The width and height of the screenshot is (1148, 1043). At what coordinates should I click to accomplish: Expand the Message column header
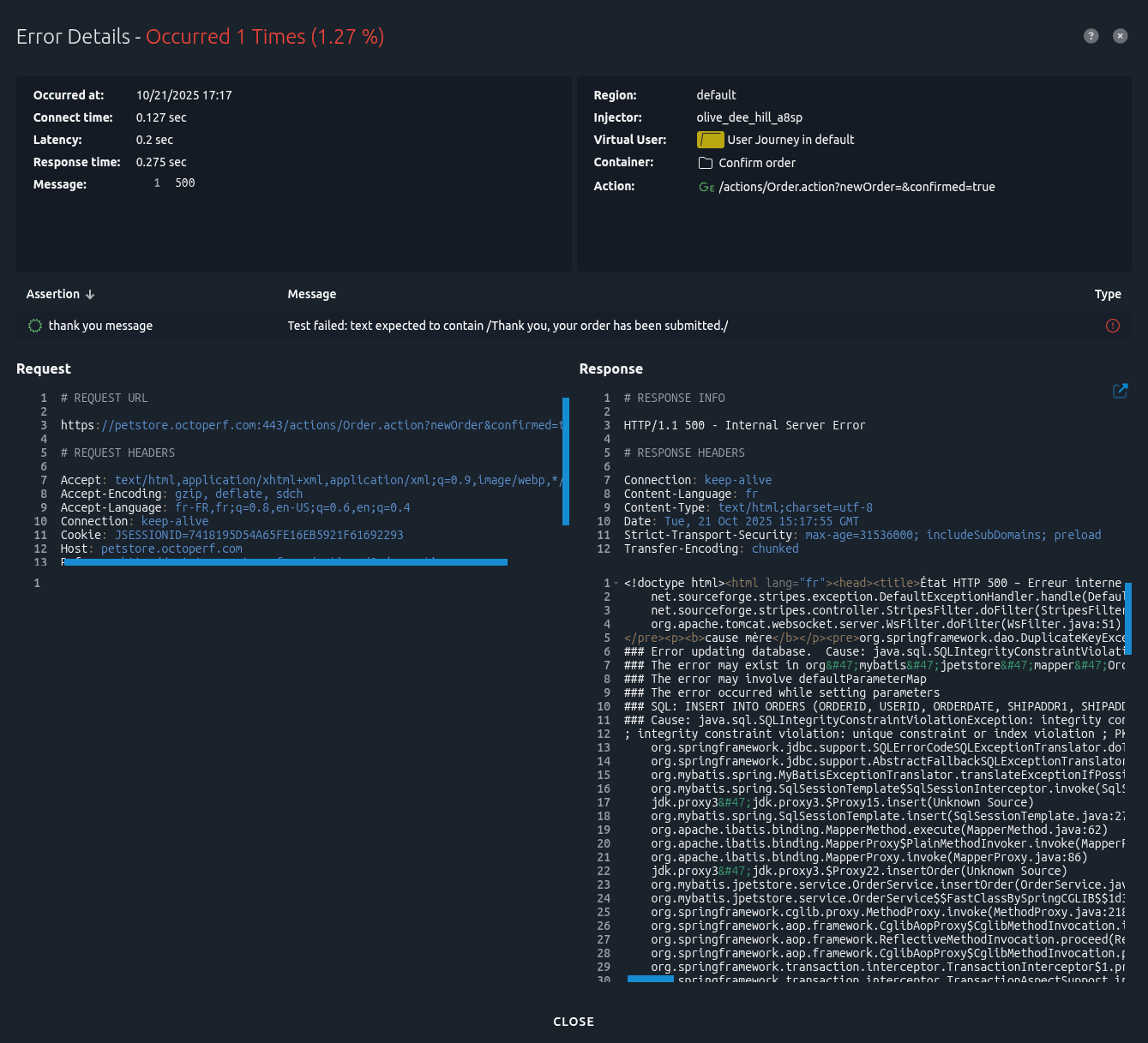coord(311,294)
